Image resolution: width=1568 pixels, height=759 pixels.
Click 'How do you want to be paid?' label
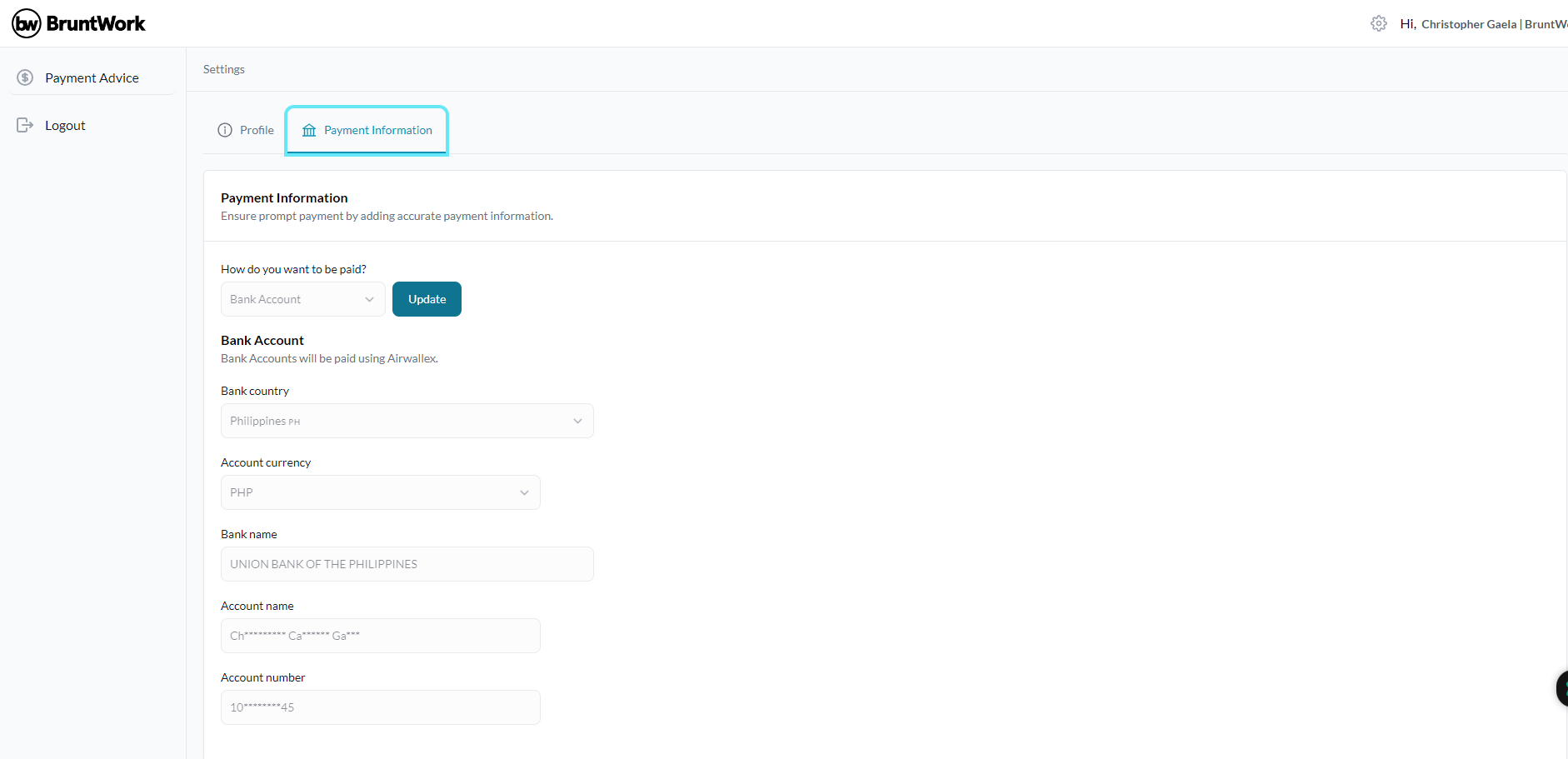(293, 269)
